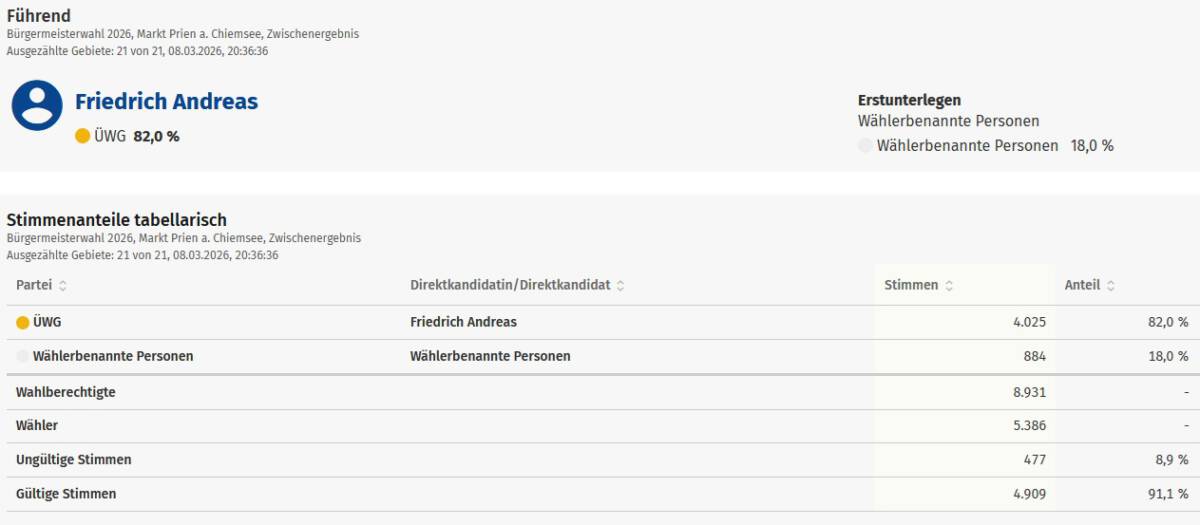Click the Friedrich Andreas table cell
Viewport: 1200px width, 525px height.
coord(463,323)
